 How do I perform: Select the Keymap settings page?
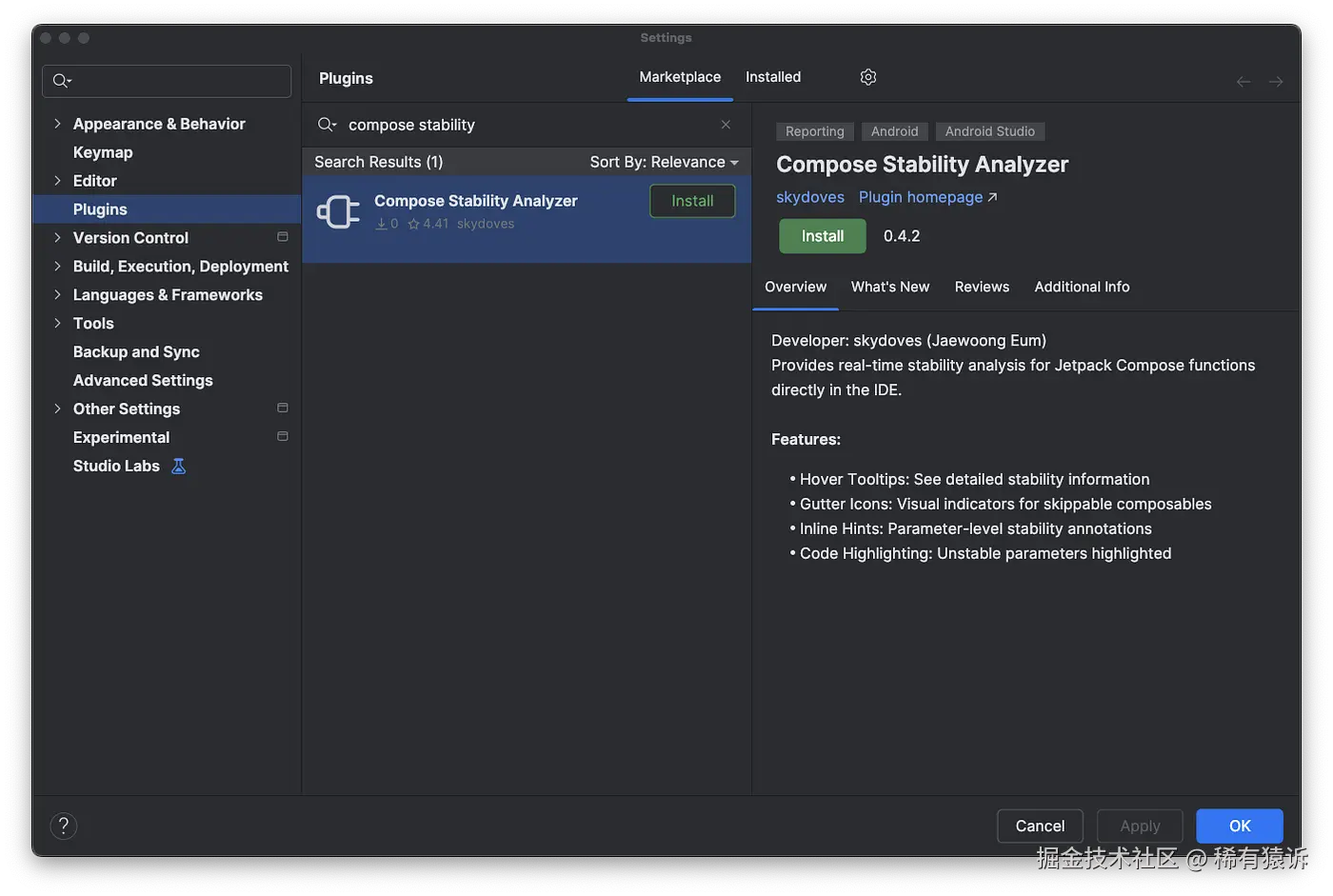(103, 152)
